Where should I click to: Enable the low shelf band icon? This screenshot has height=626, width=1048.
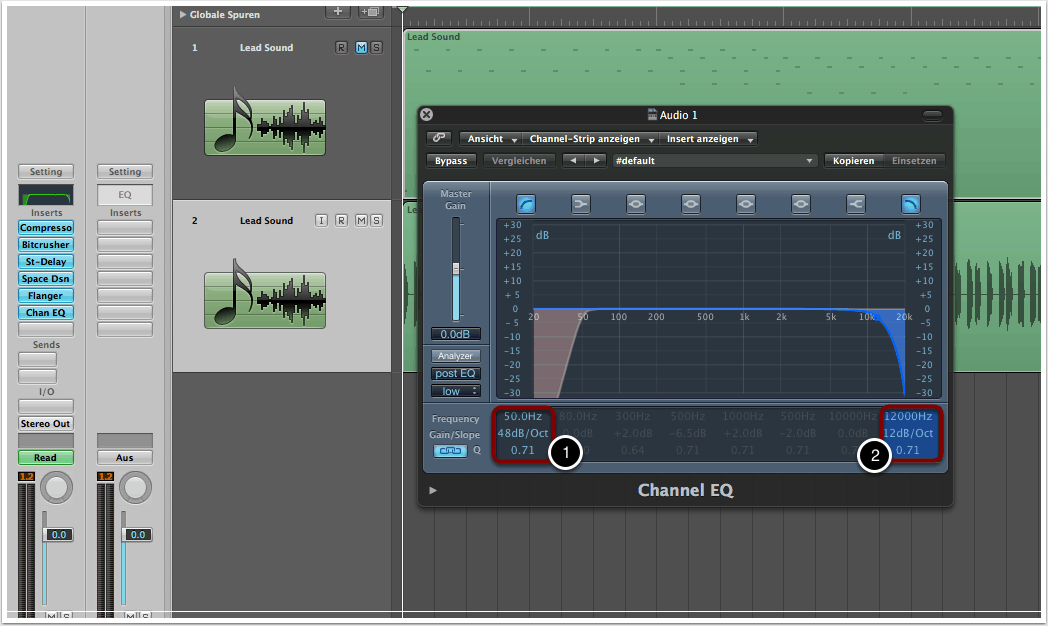(581, 204)
